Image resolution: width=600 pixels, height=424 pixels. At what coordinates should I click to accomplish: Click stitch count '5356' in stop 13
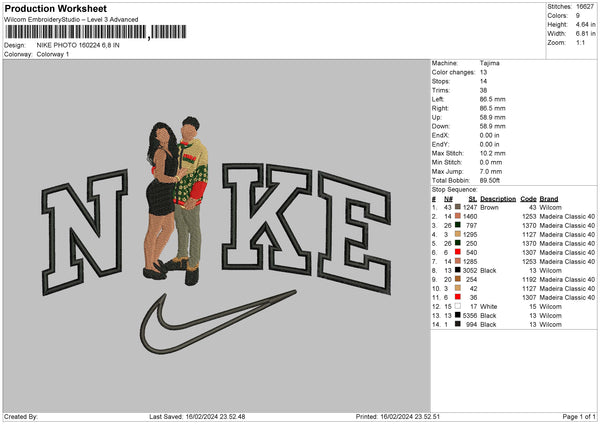point(470,316)
